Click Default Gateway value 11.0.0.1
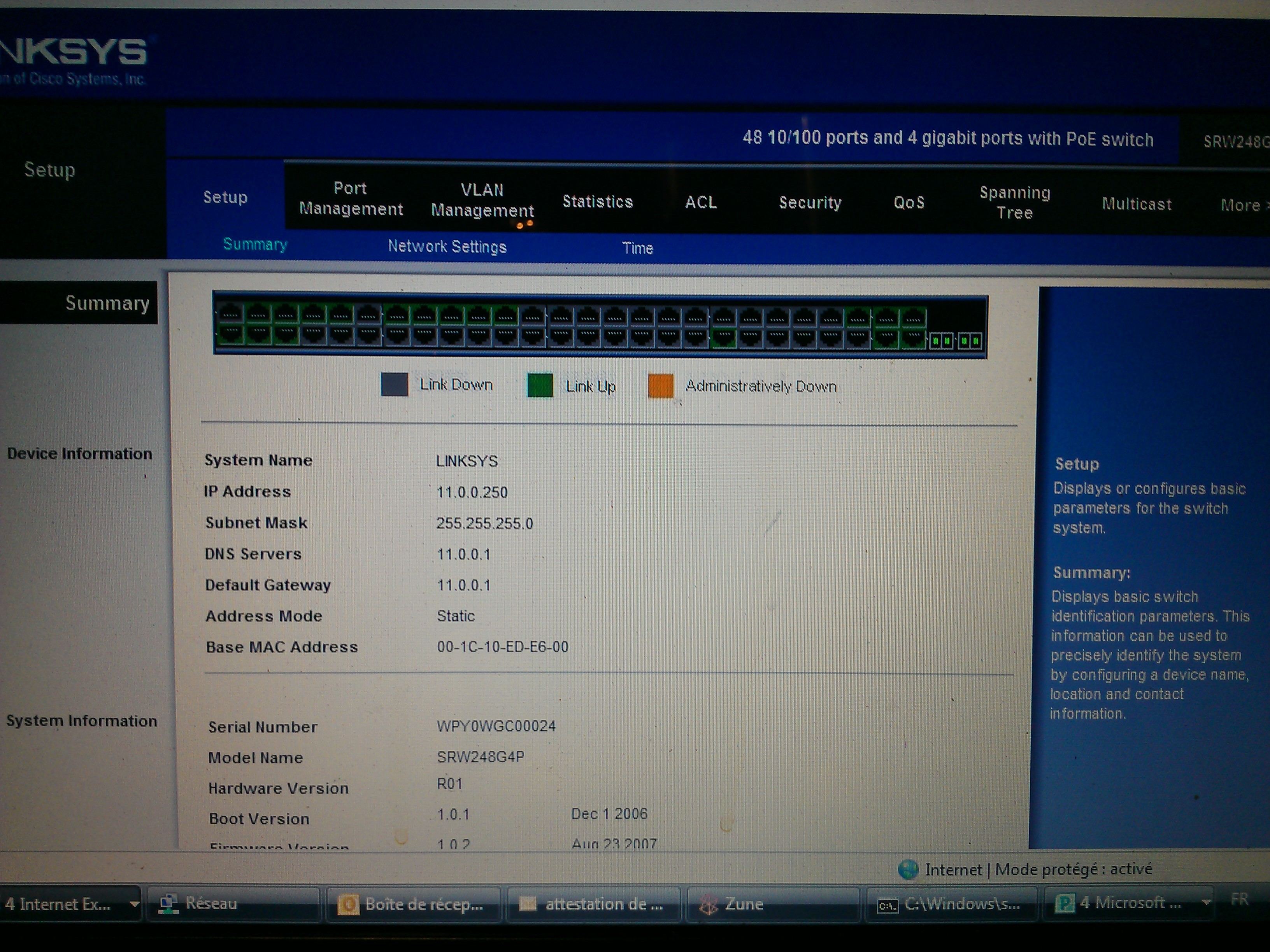 (463, 585)
